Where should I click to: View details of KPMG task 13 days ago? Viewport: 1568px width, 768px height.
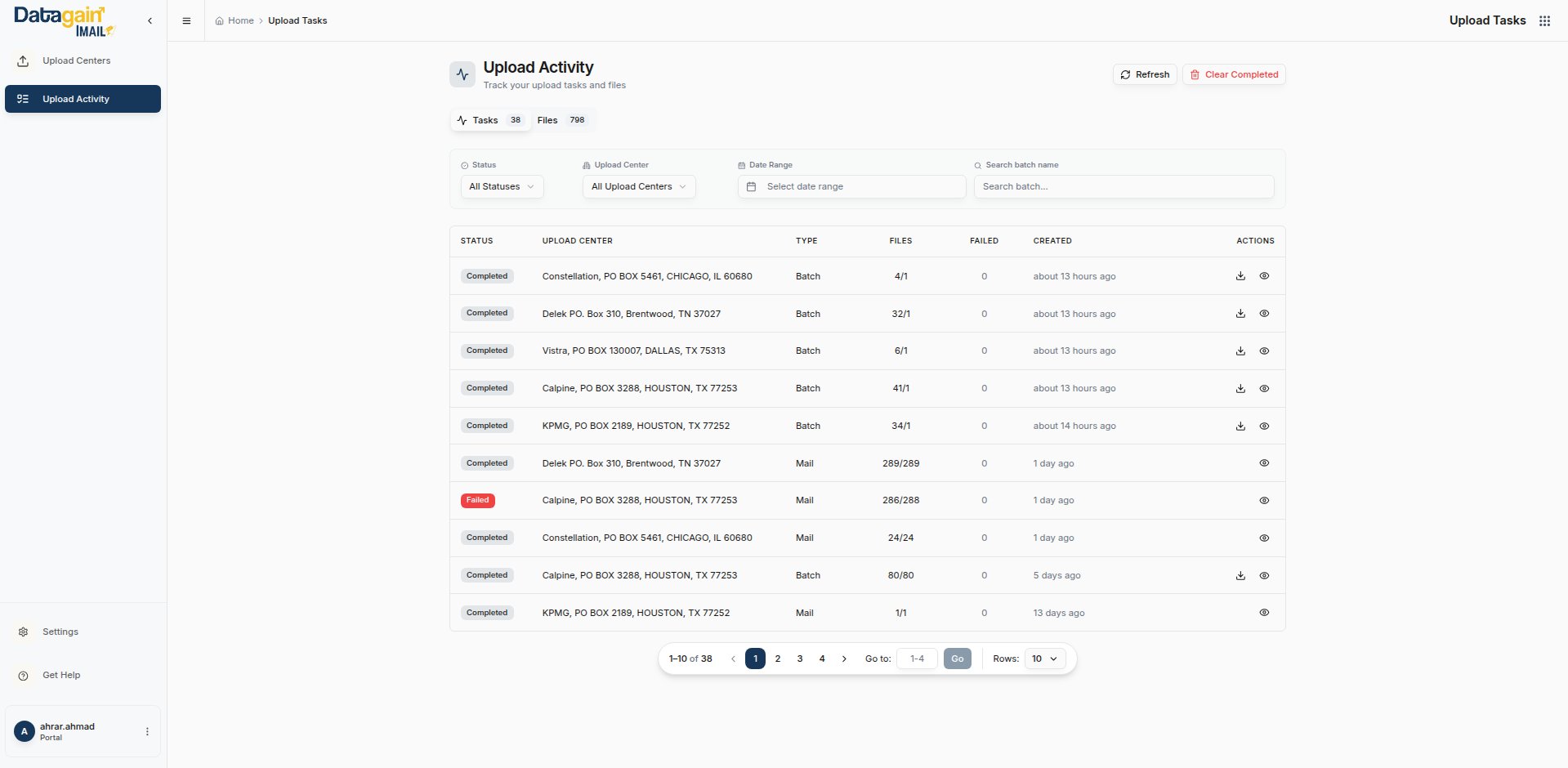tap(1263, 613)
